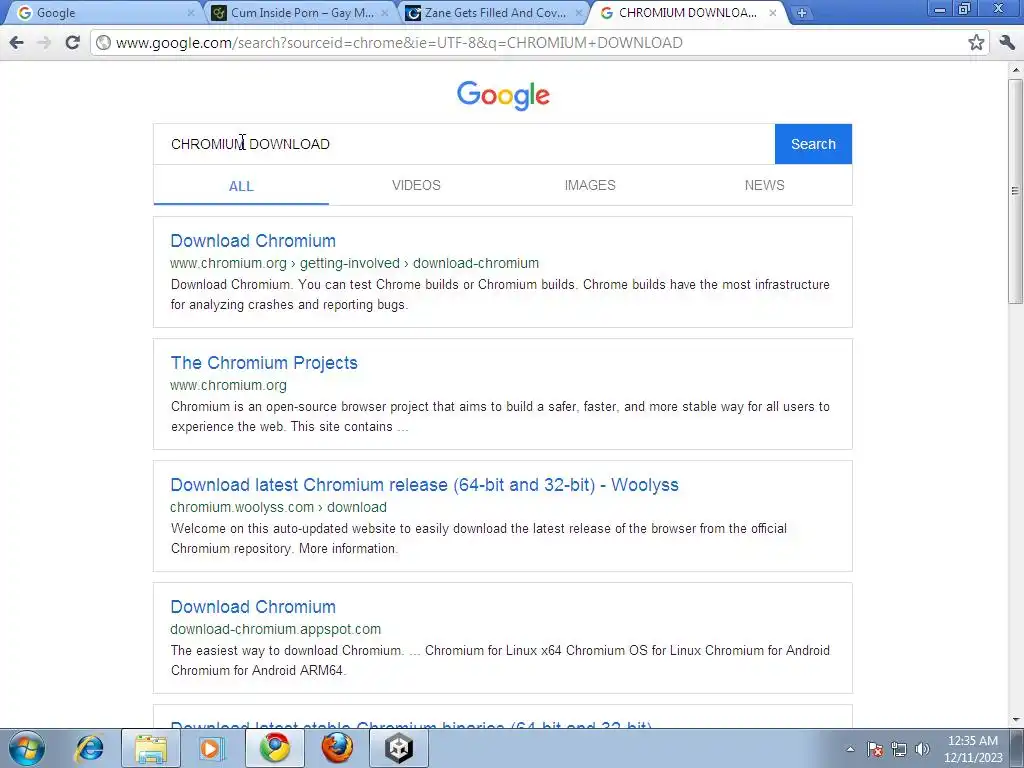Open the network tray icon
Image resolution: width=1024 pixels, height=768 pixels.
[x=899, y=749]
